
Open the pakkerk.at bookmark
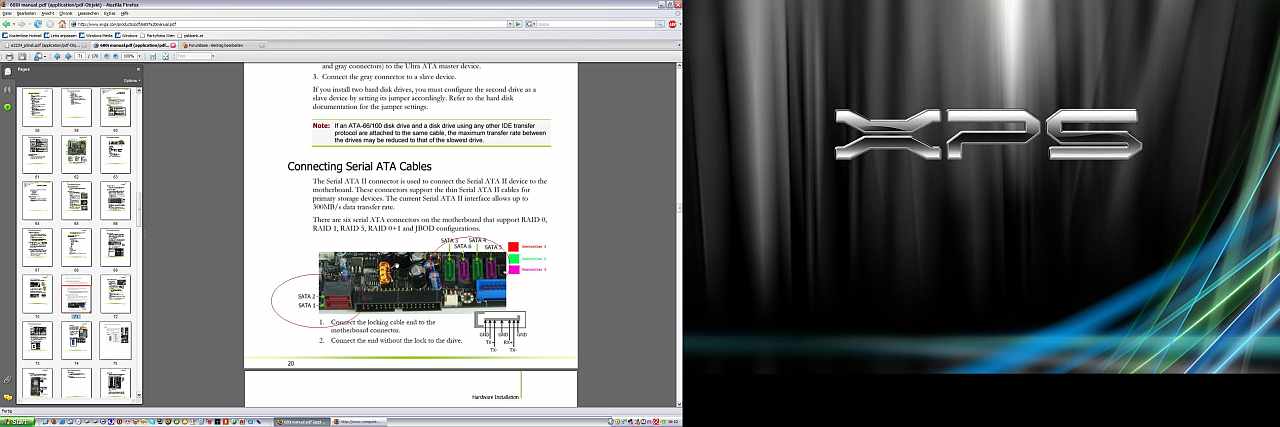pos(191,35)
